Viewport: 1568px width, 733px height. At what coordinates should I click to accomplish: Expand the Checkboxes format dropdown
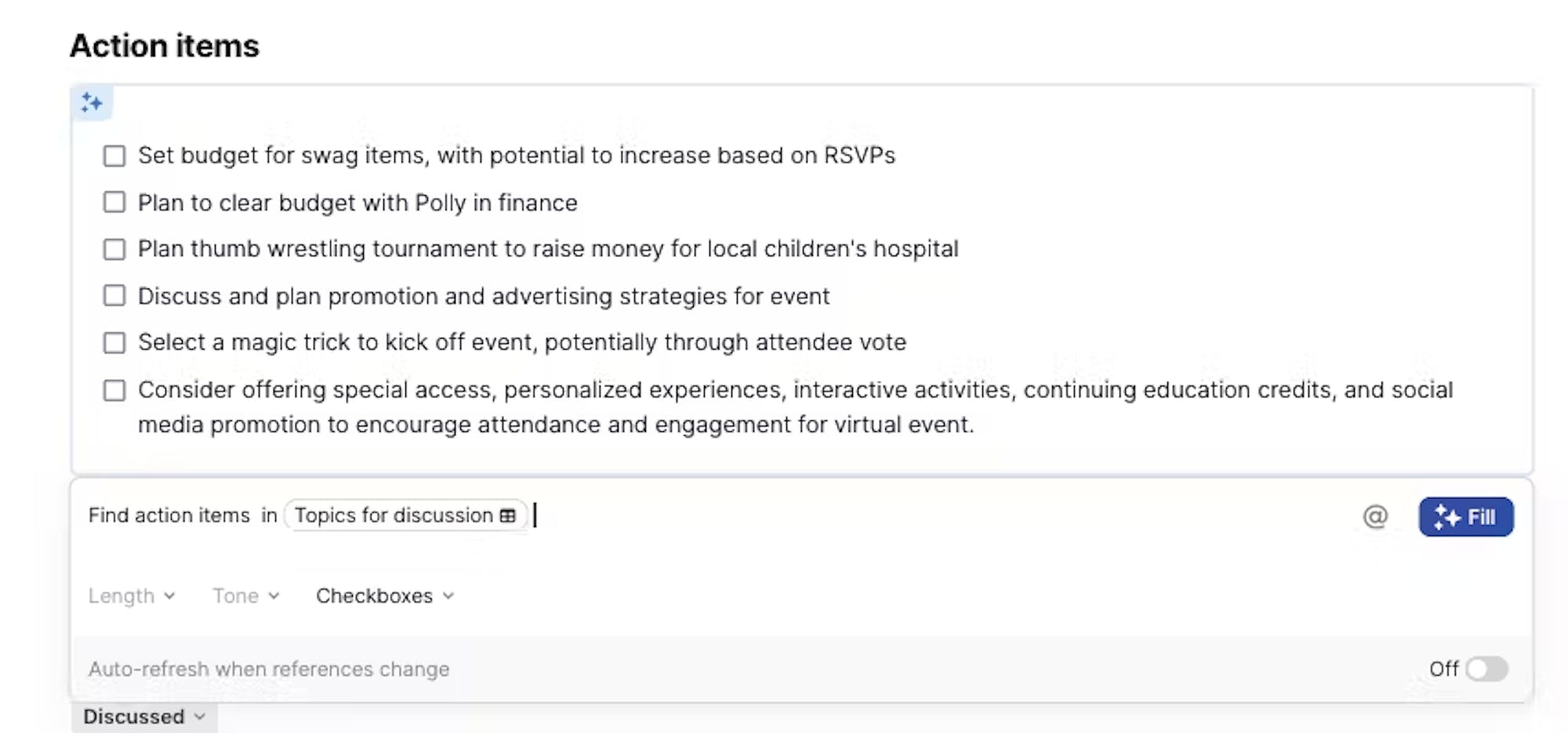(x=384, y=596)
